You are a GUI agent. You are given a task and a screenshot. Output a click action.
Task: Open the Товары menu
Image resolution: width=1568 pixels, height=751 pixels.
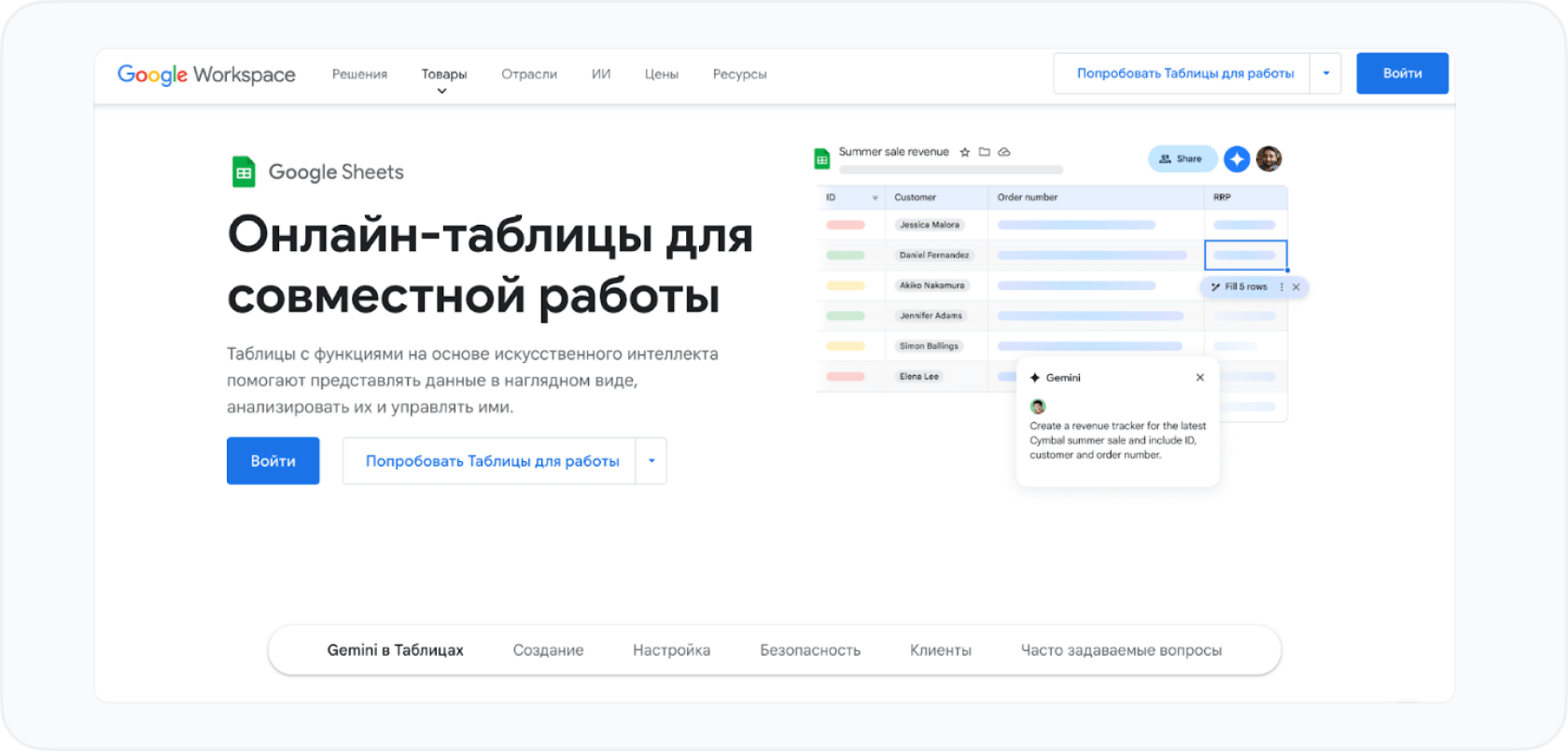(444, 75)
